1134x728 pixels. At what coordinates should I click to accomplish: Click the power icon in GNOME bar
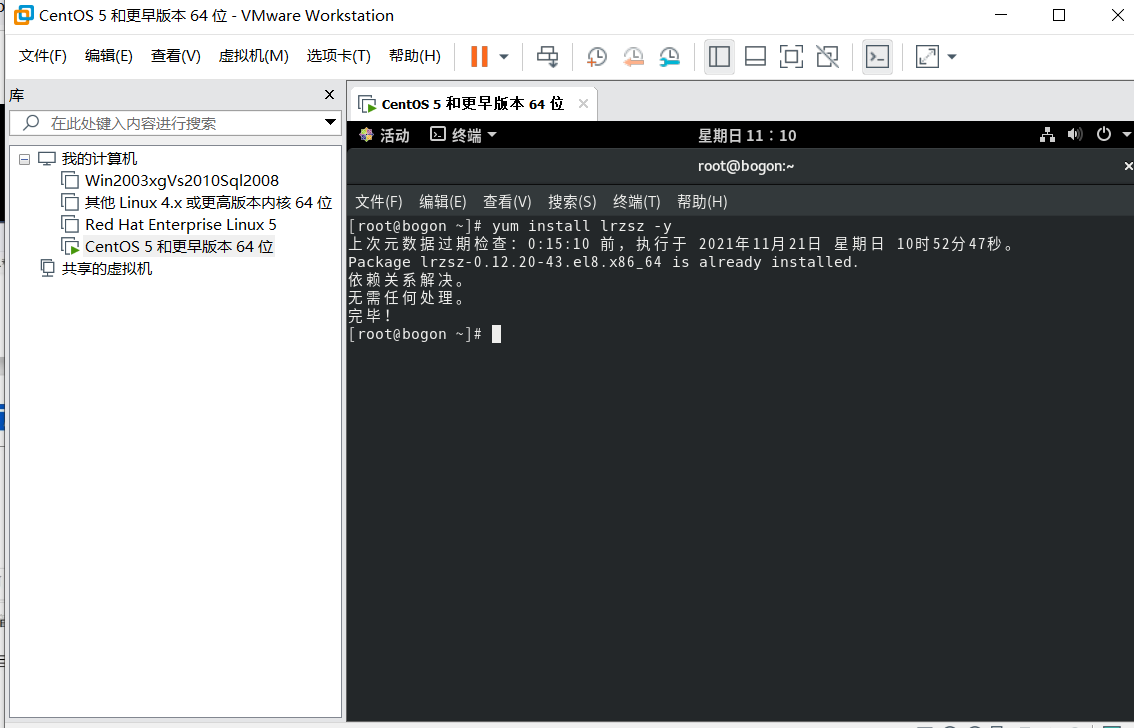(x=1103, y=134)
